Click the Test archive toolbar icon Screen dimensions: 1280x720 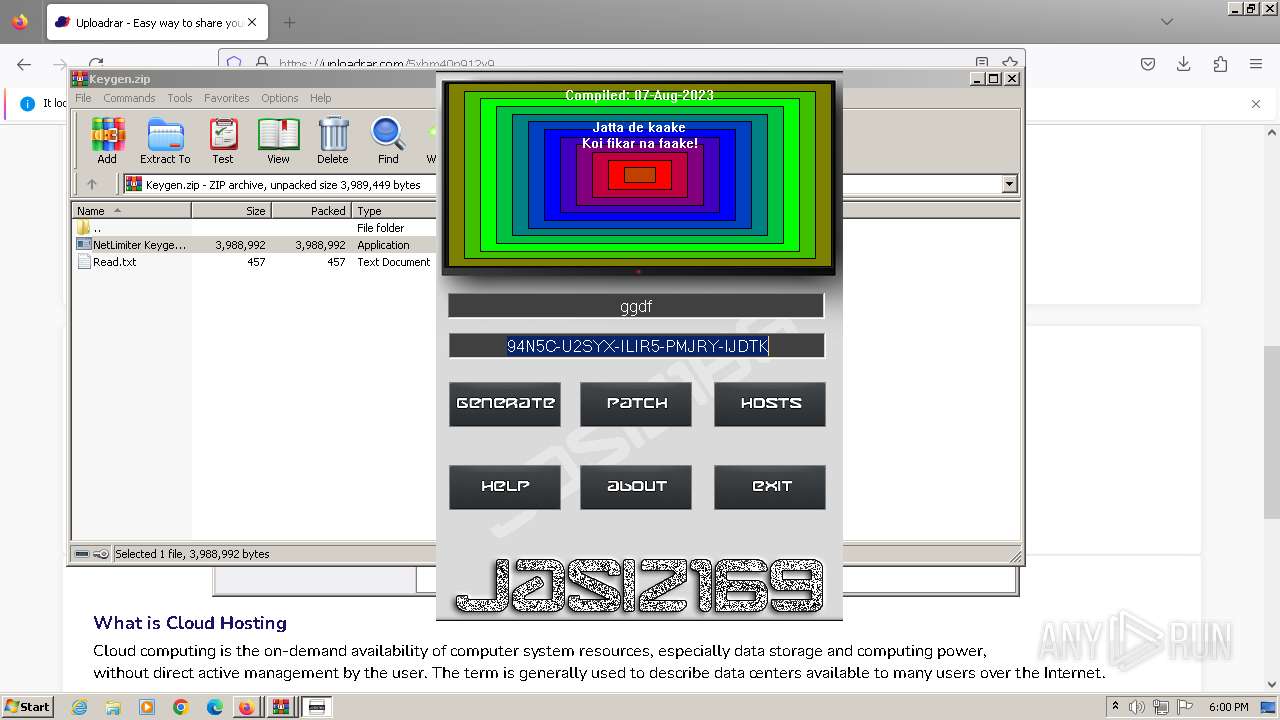tap(222, 140)
